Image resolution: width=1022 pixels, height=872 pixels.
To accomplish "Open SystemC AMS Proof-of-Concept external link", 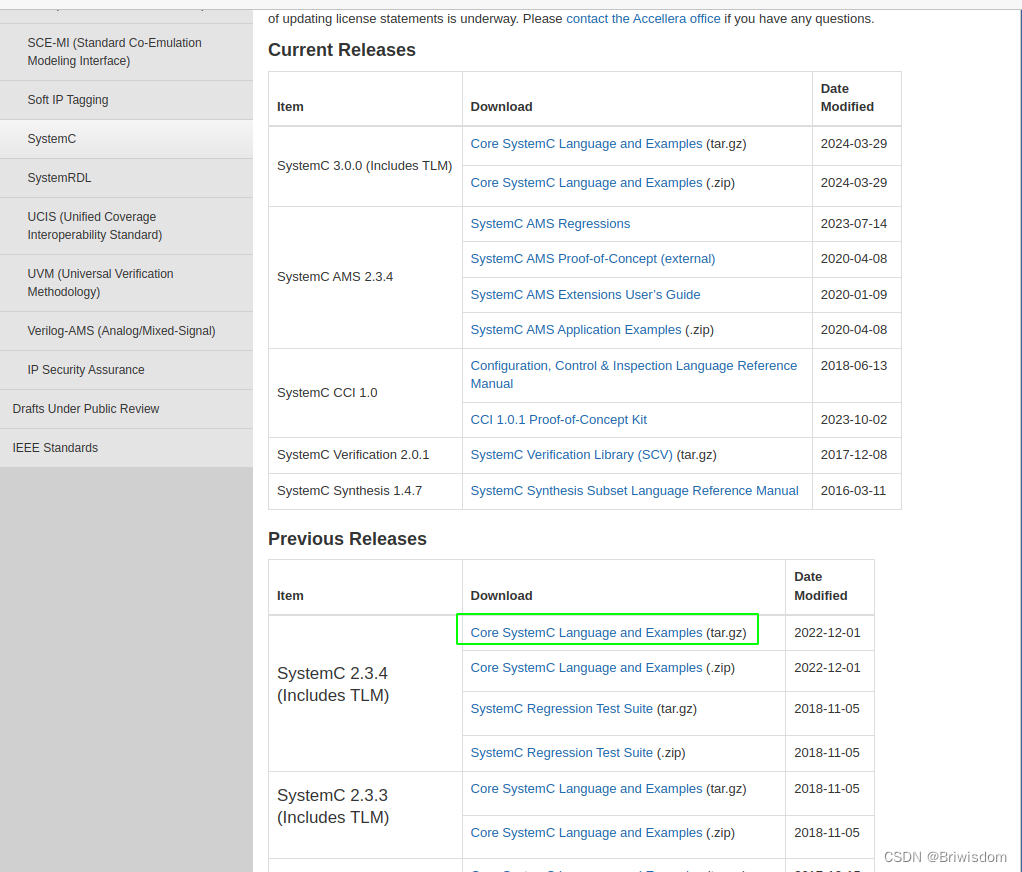I will [x=592, y=258].
